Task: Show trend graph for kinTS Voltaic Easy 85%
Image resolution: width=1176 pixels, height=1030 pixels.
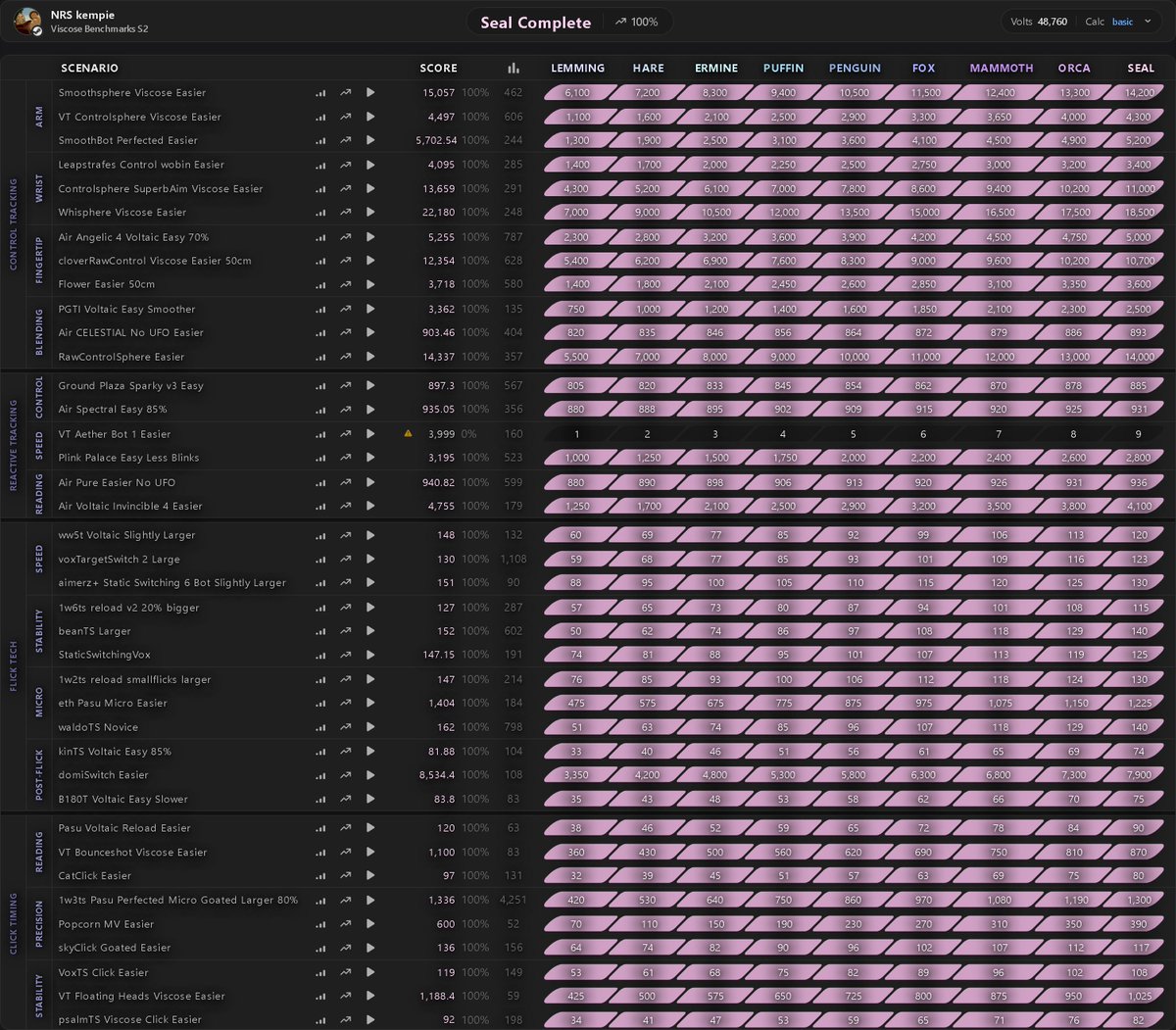Action: coord(346,752)
